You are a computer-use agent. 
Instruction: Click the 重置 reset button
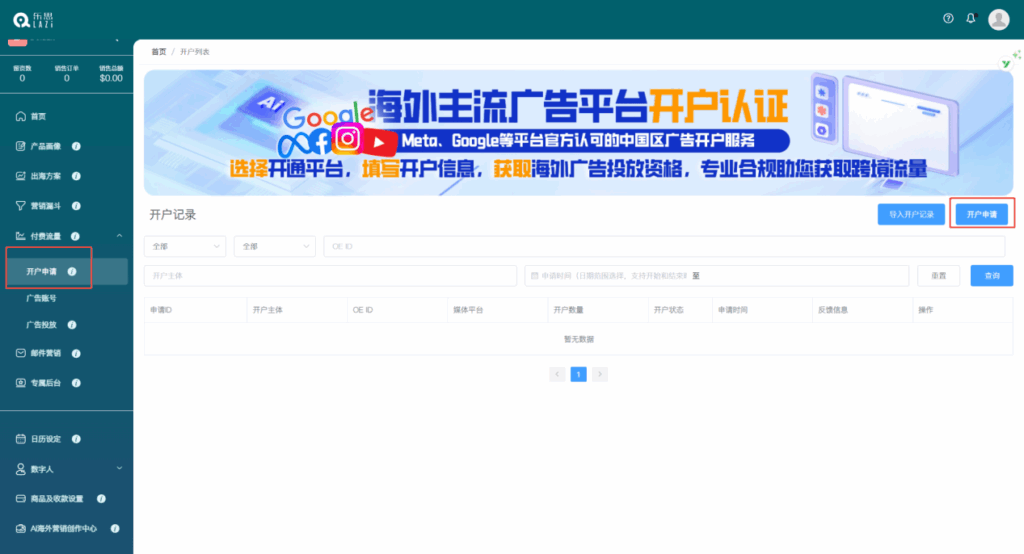click(x=938, y=276)
